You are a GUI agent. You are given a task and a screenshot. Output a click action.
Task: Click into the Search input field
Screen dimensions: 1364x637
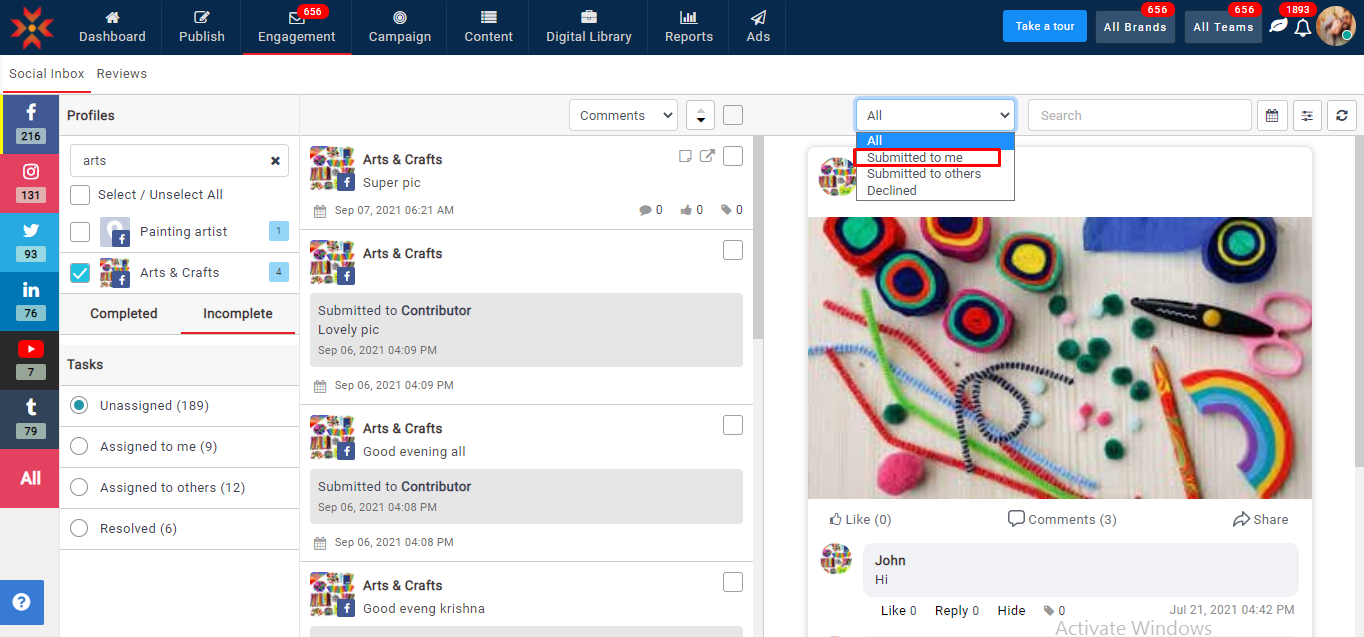pos(1139,116)
